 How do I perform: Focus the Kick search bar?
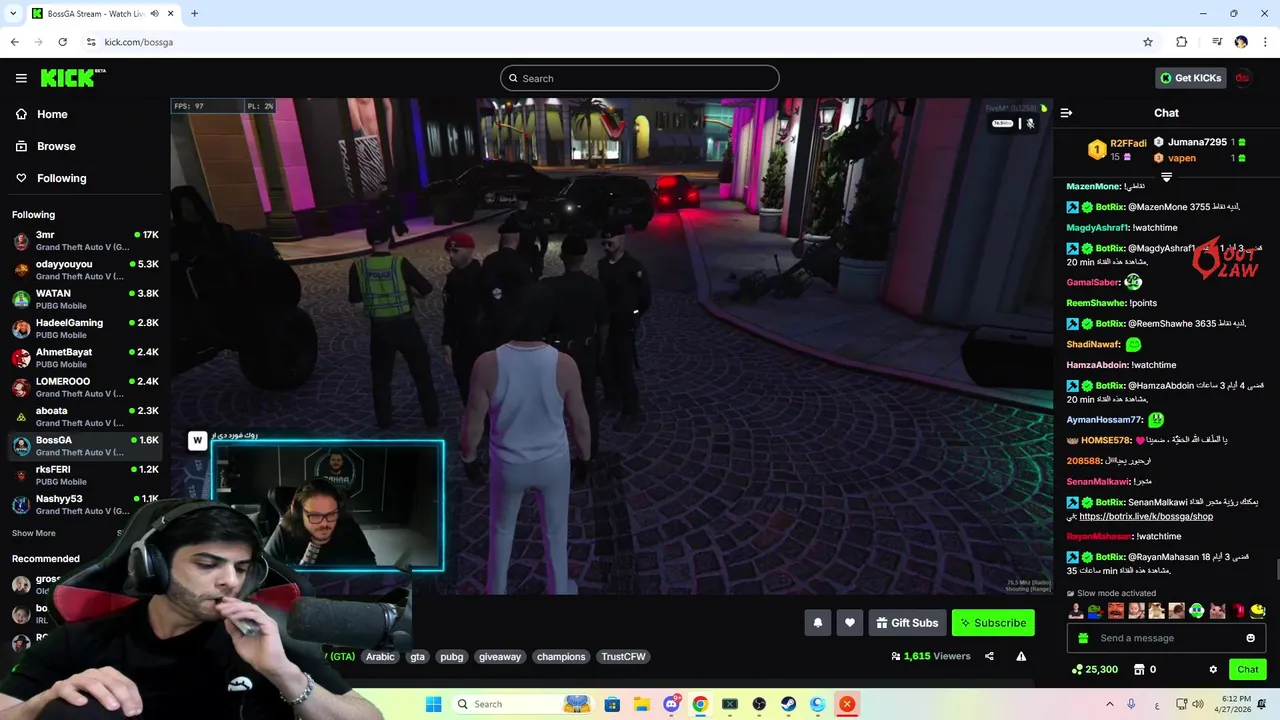[640, 78]
